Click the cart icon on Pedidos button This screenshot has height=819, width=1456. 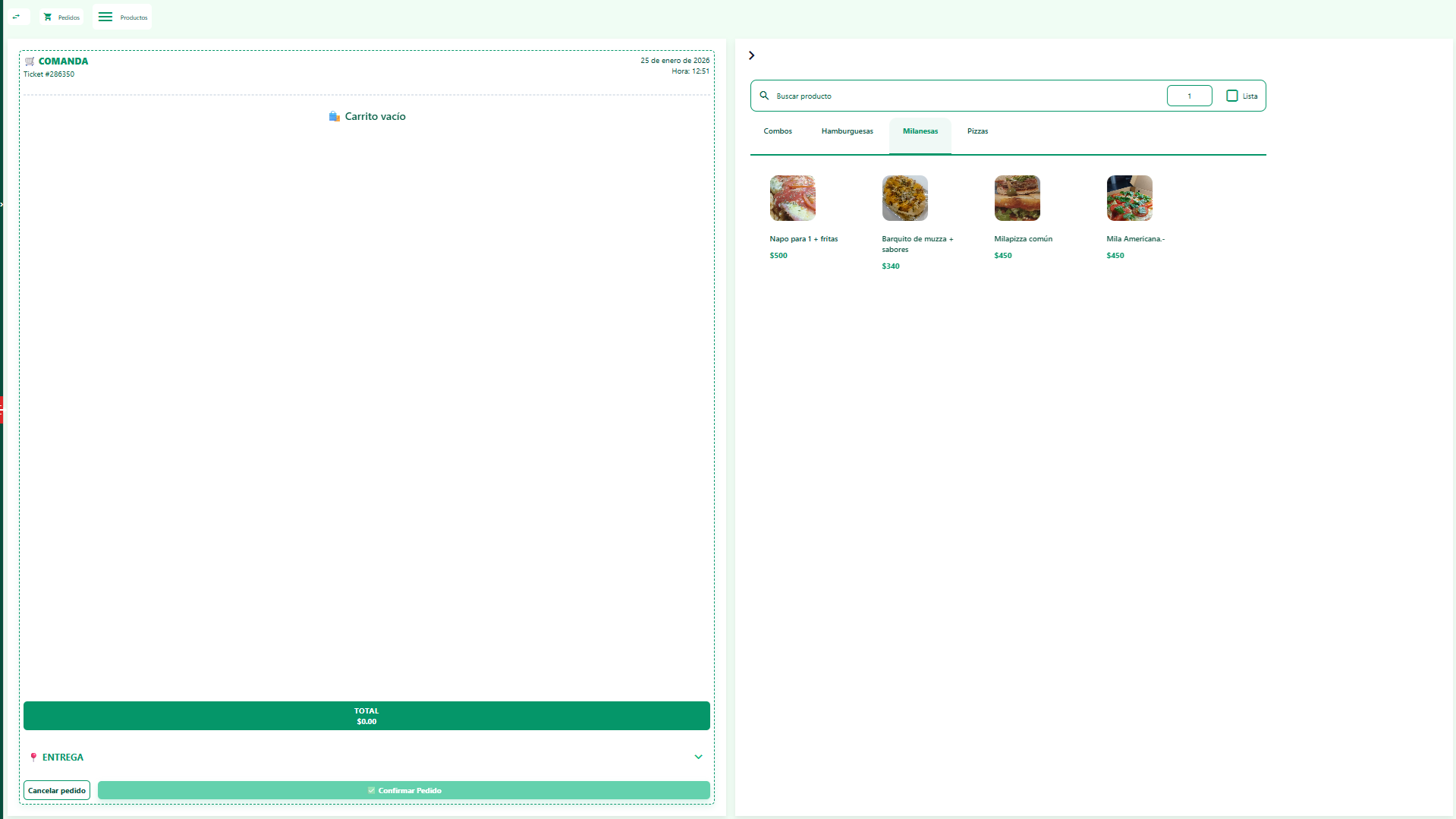(x=49, y=17)
